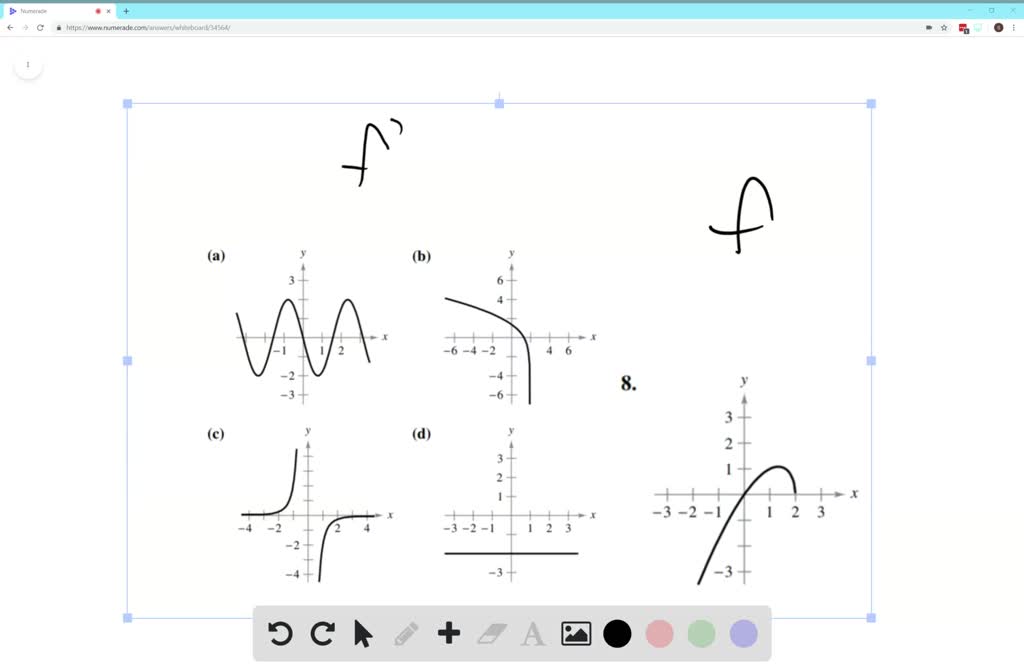Bookmark the page with the star
1024x668 pixels.
click(x=943, y=28)
